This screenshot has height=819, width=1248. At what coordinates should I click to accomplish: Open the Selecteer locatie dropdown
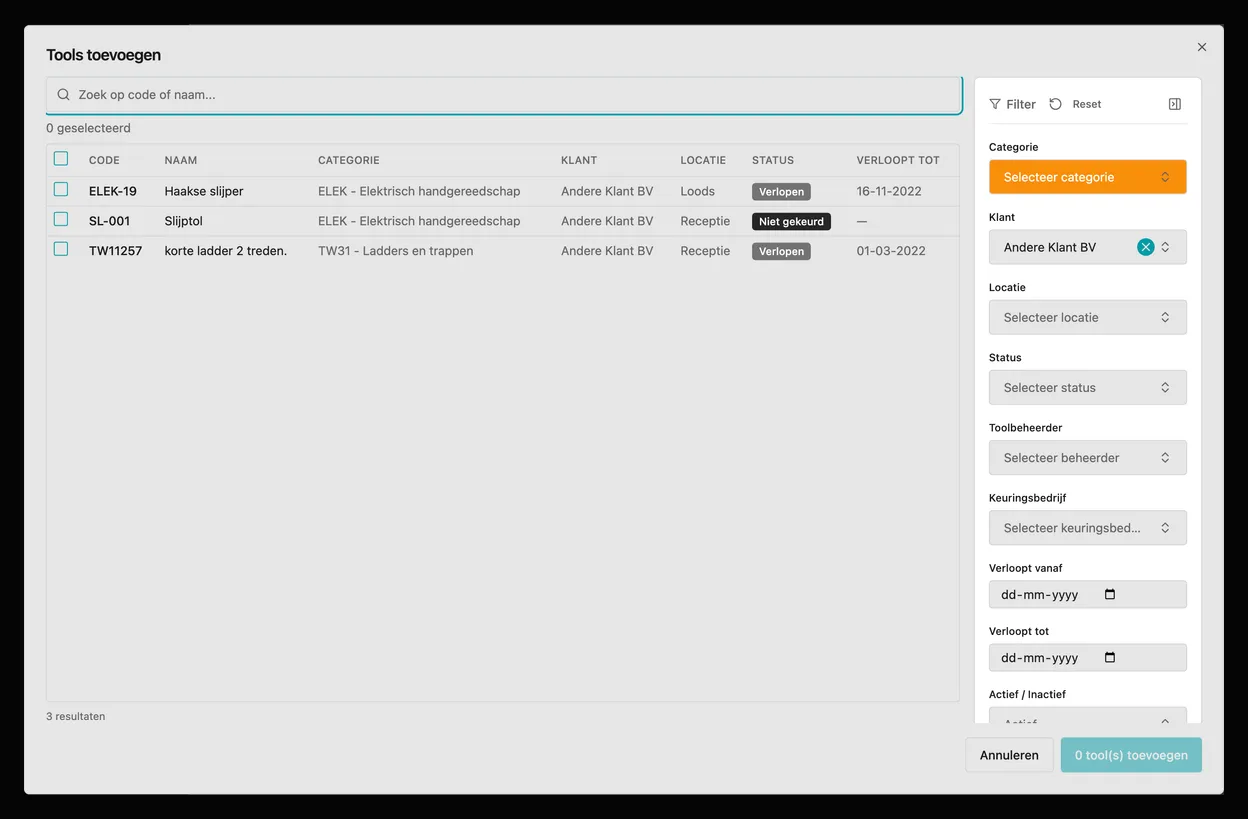pyautogui.click(x=1088, y=317)
